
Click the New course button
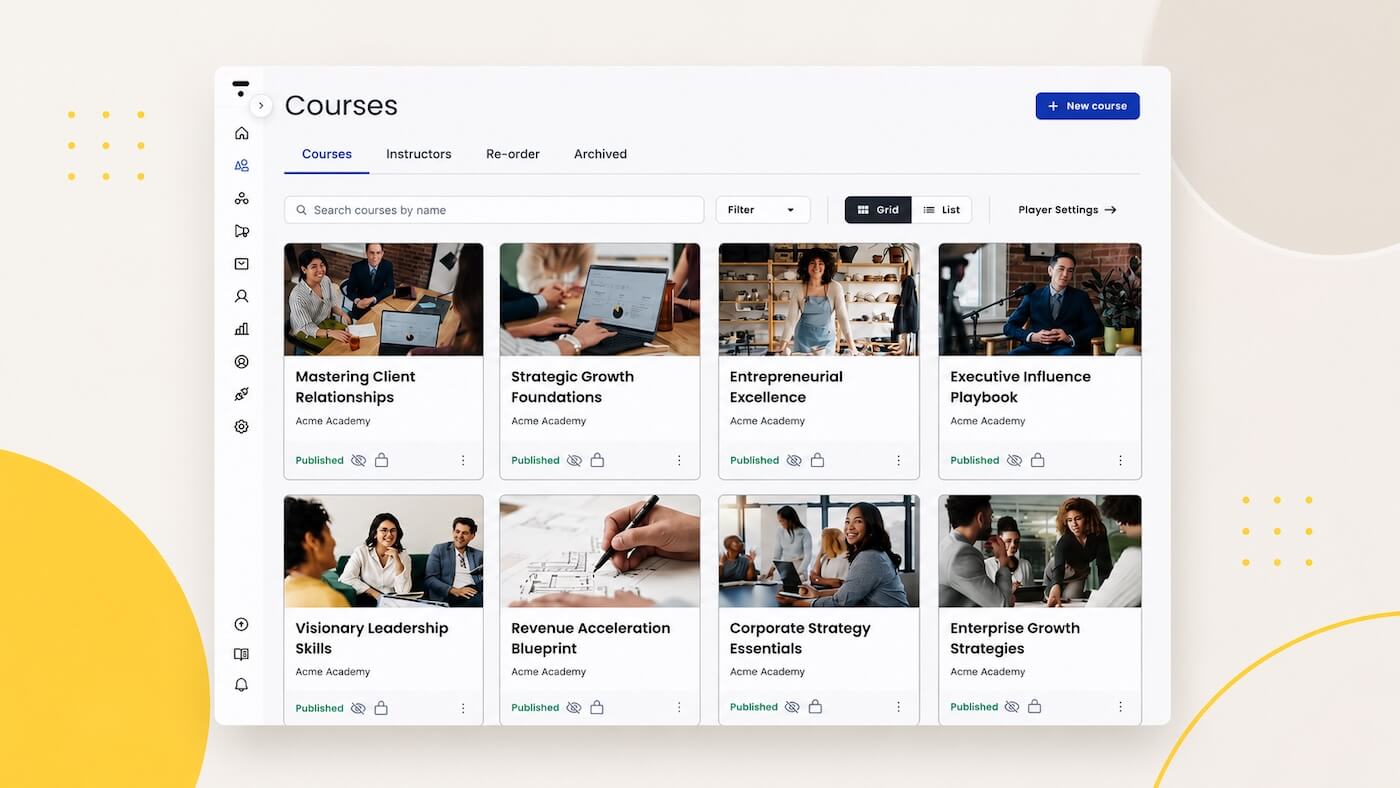tap(1087, 106)
